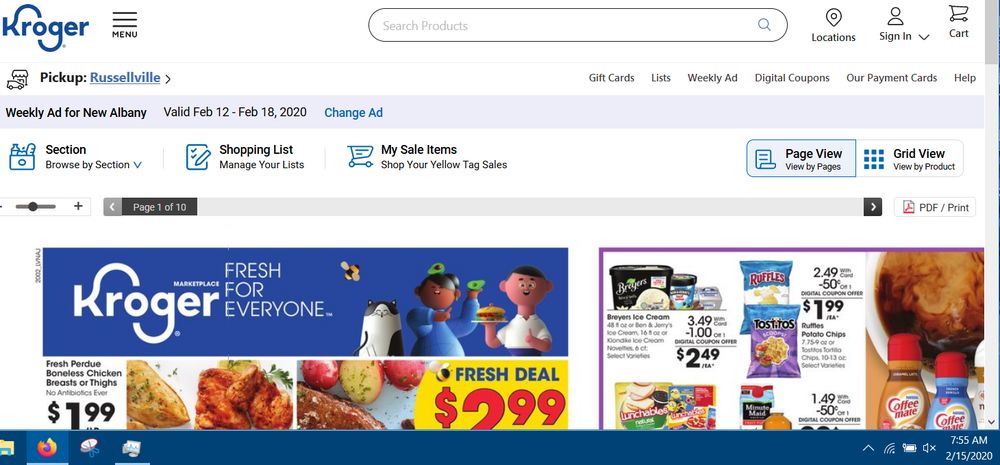Open Digital Coupons menu item
The width and height of the screenshot is (1000, 465).
coord(792,78)
